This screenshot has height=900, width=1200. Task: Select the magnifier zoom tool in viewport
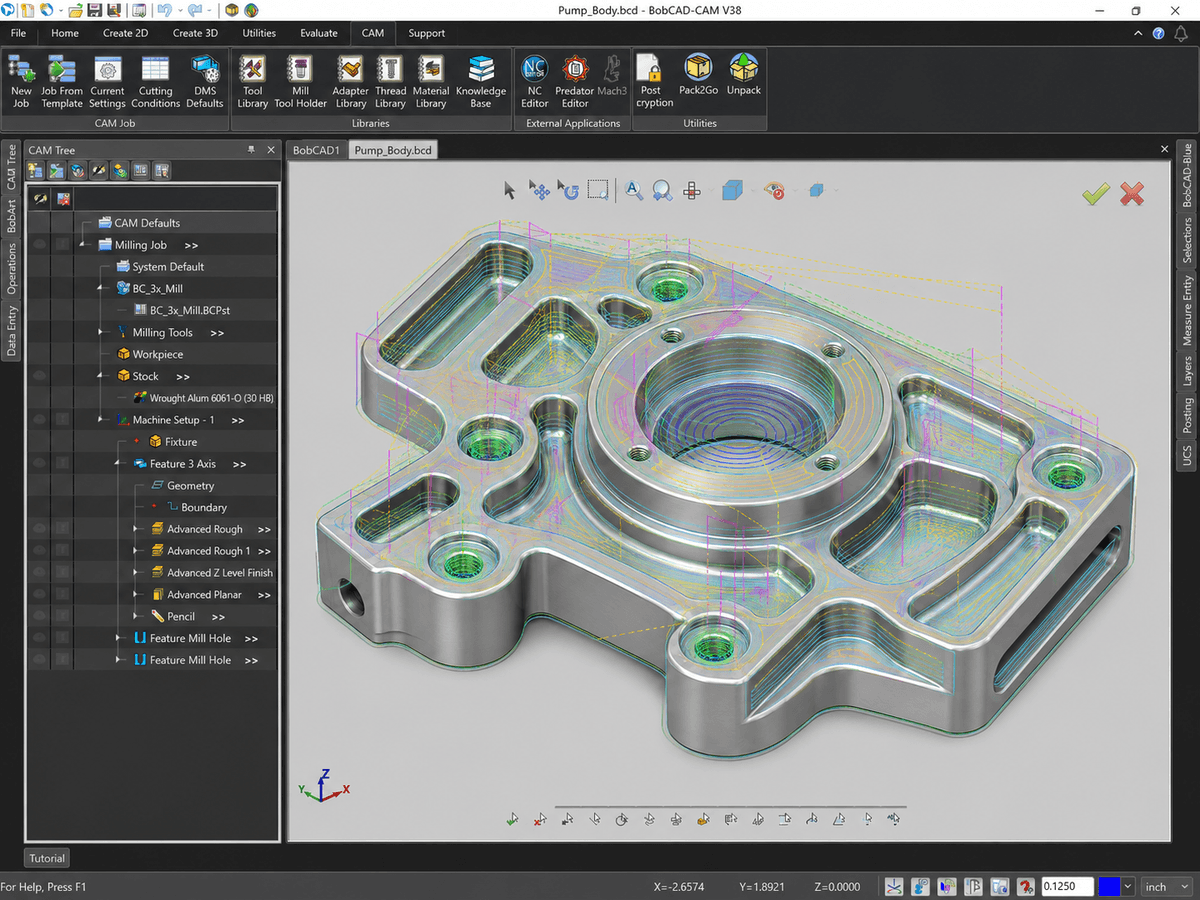click(662, 189)
